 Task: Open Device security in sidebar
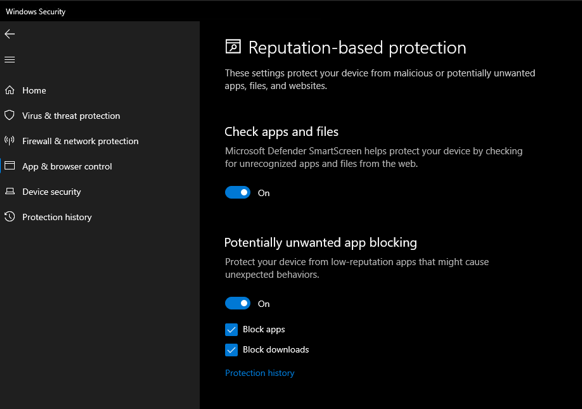tap(51, 192)
